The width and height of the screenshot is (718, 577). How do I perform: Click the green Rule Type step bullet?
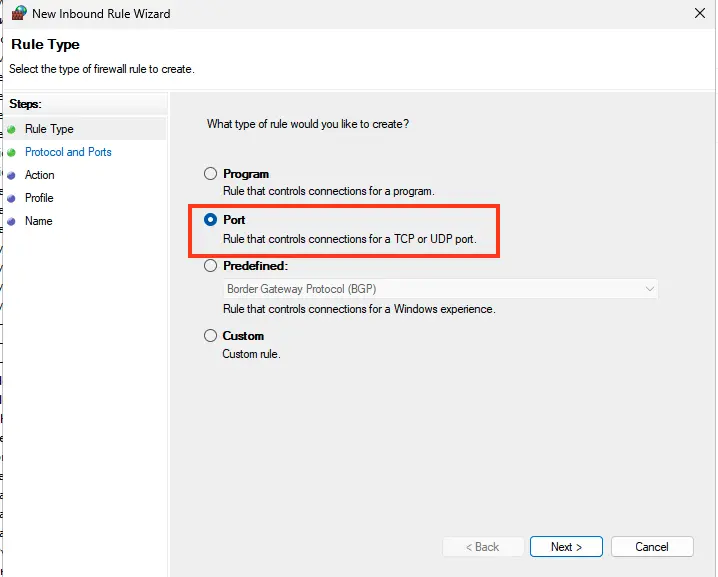[x=11, y=130]
